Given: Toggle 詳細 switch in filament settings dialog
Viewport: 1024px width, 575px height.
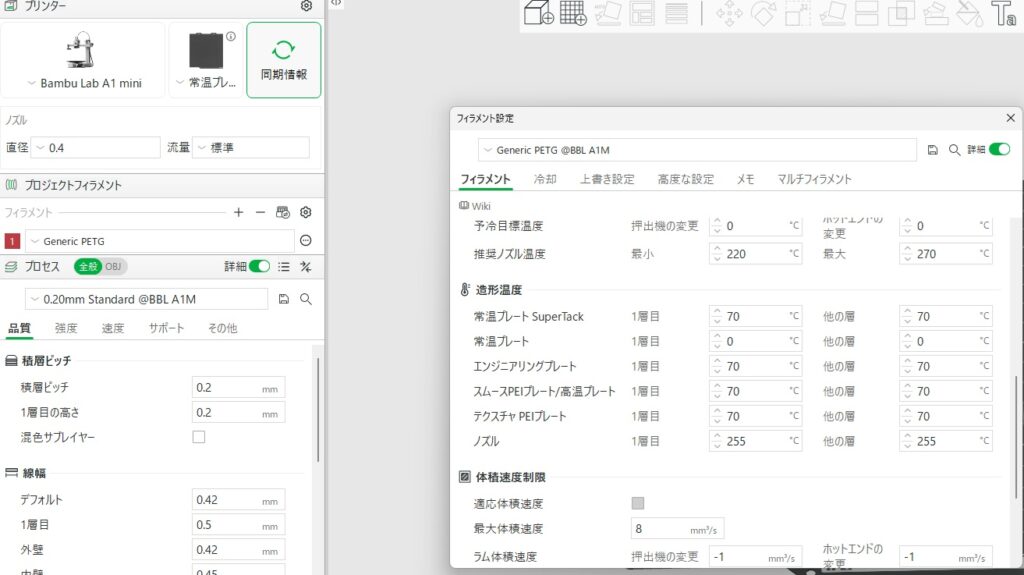Looking at the screenshot, I should pos(999,150).
